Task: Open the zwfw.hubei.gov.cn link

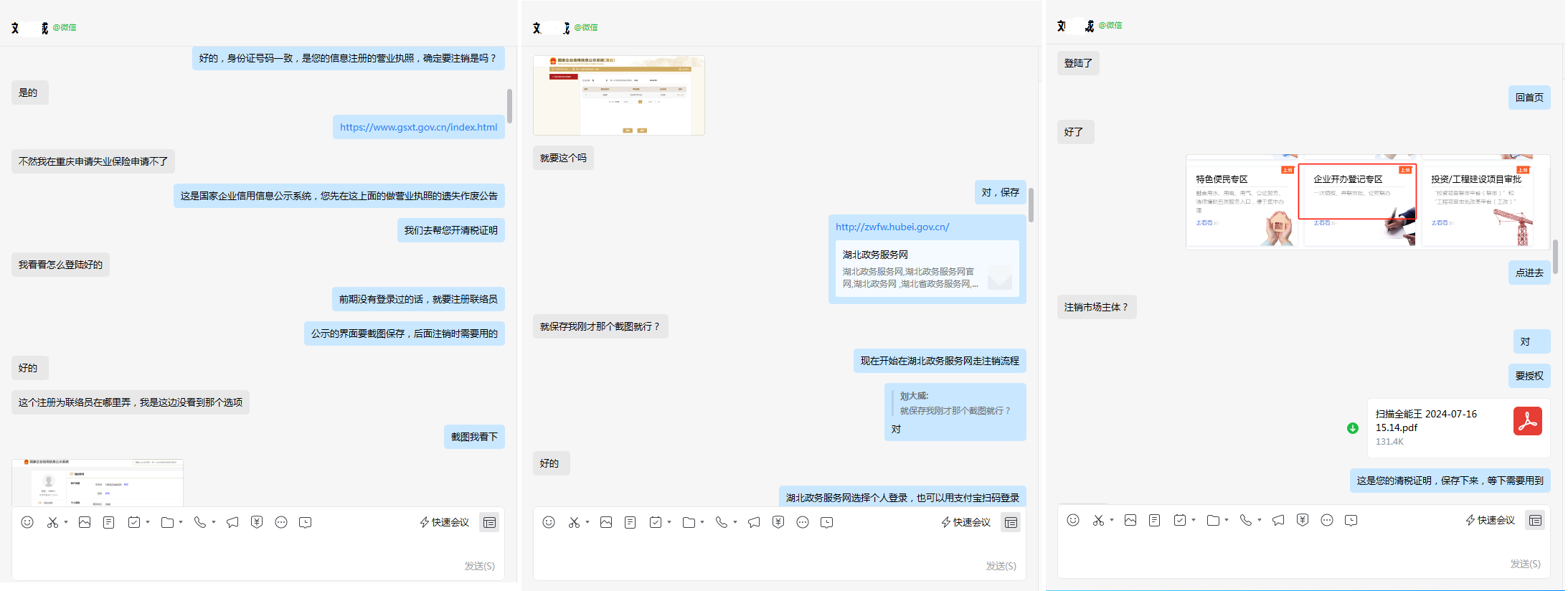Action: coord(892,227)
